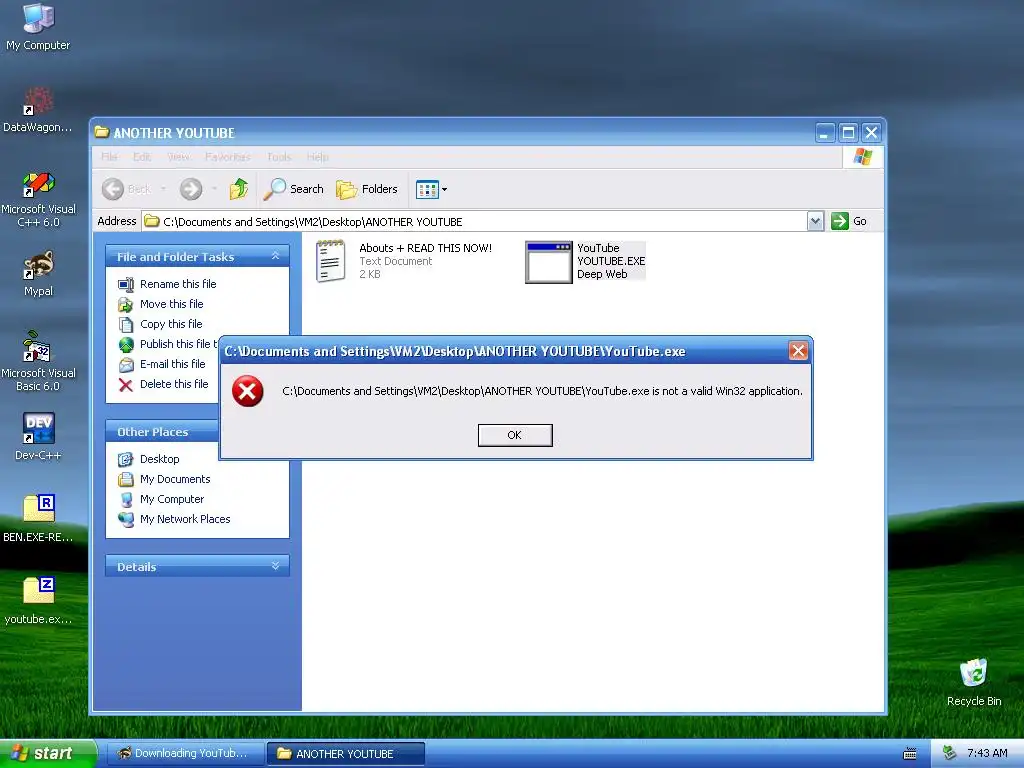
Task: Click the red error icon in dialog
Action: [248, 391]
